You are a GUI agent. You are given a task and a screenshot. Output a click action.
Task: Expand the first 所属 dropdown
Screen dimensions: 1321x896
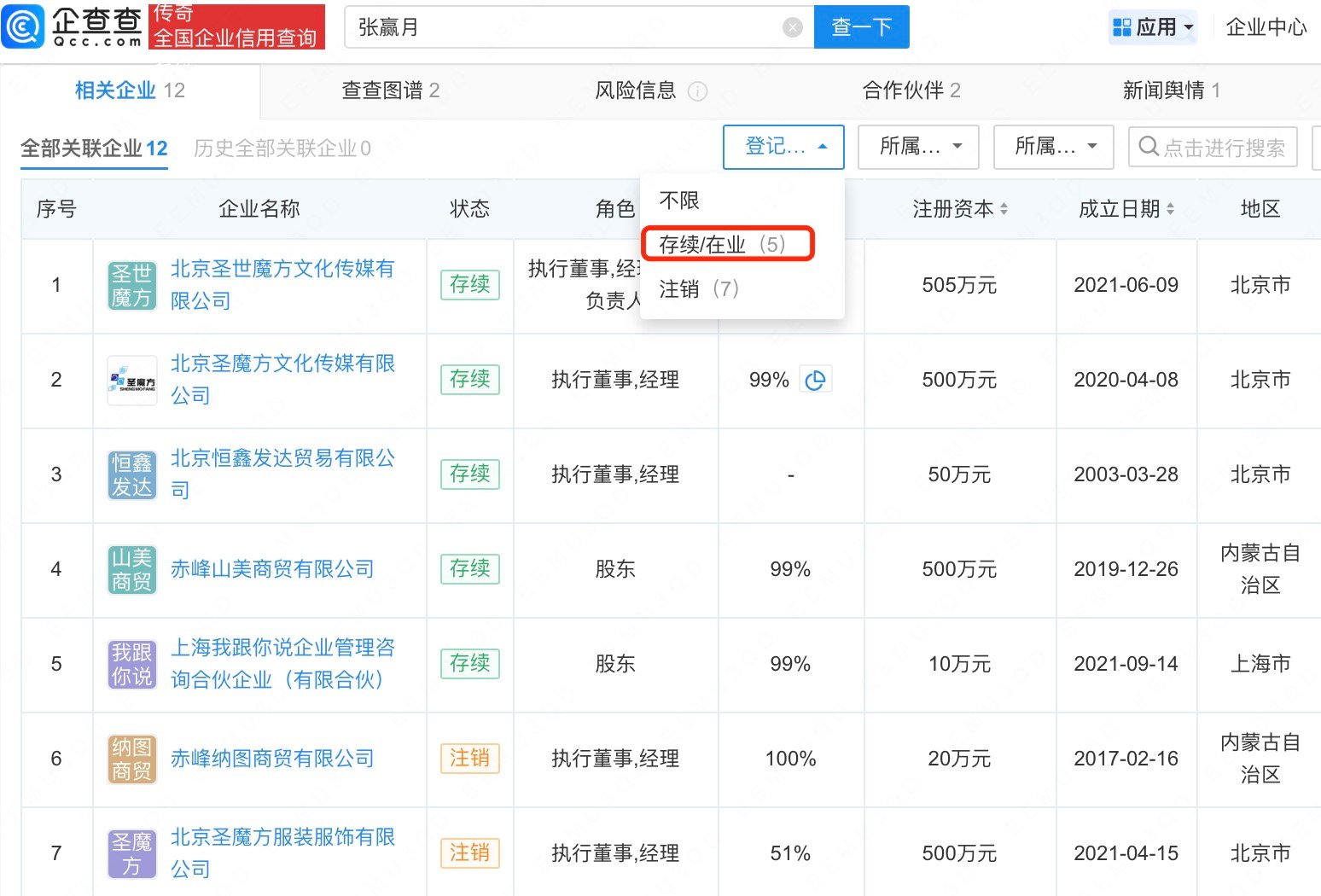pos(918,147)
